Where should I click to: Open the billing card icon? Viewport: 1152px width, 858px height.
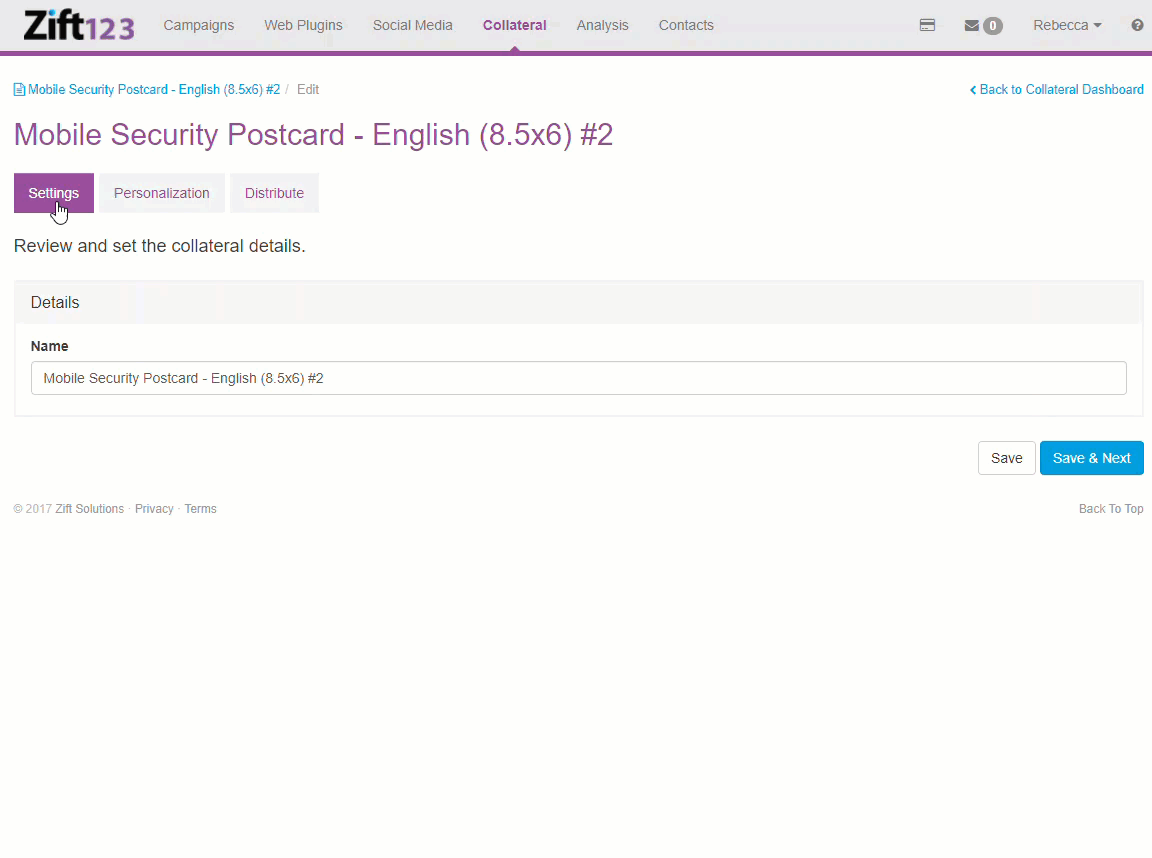pos(927,25)
